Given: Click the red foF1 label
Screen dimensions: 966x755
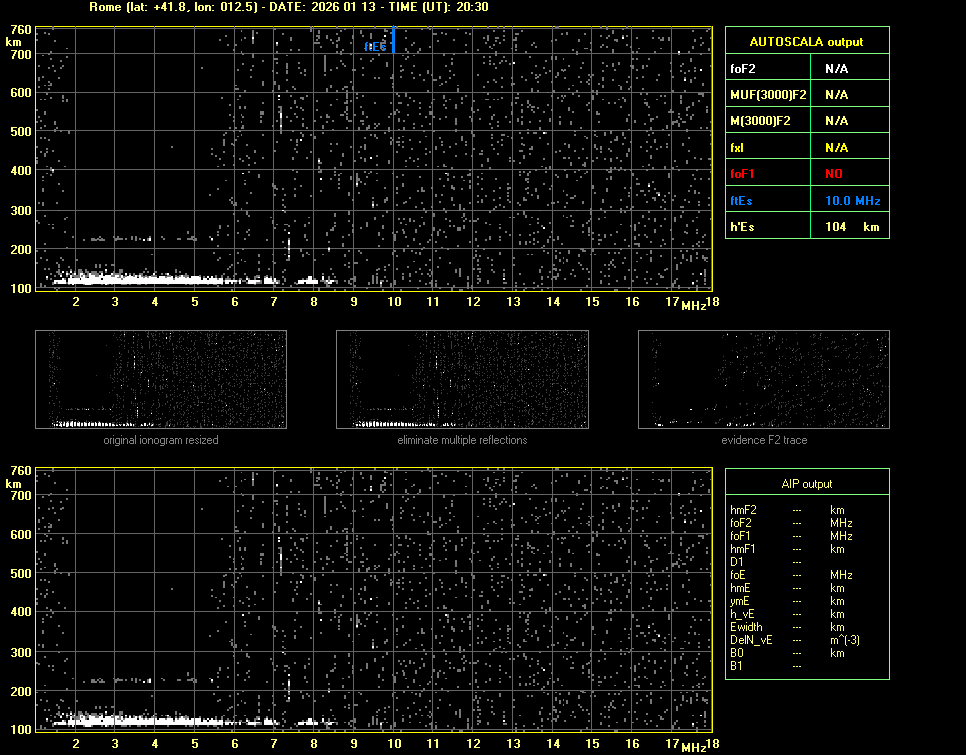Looking at the screenshot, I should 743,174.
